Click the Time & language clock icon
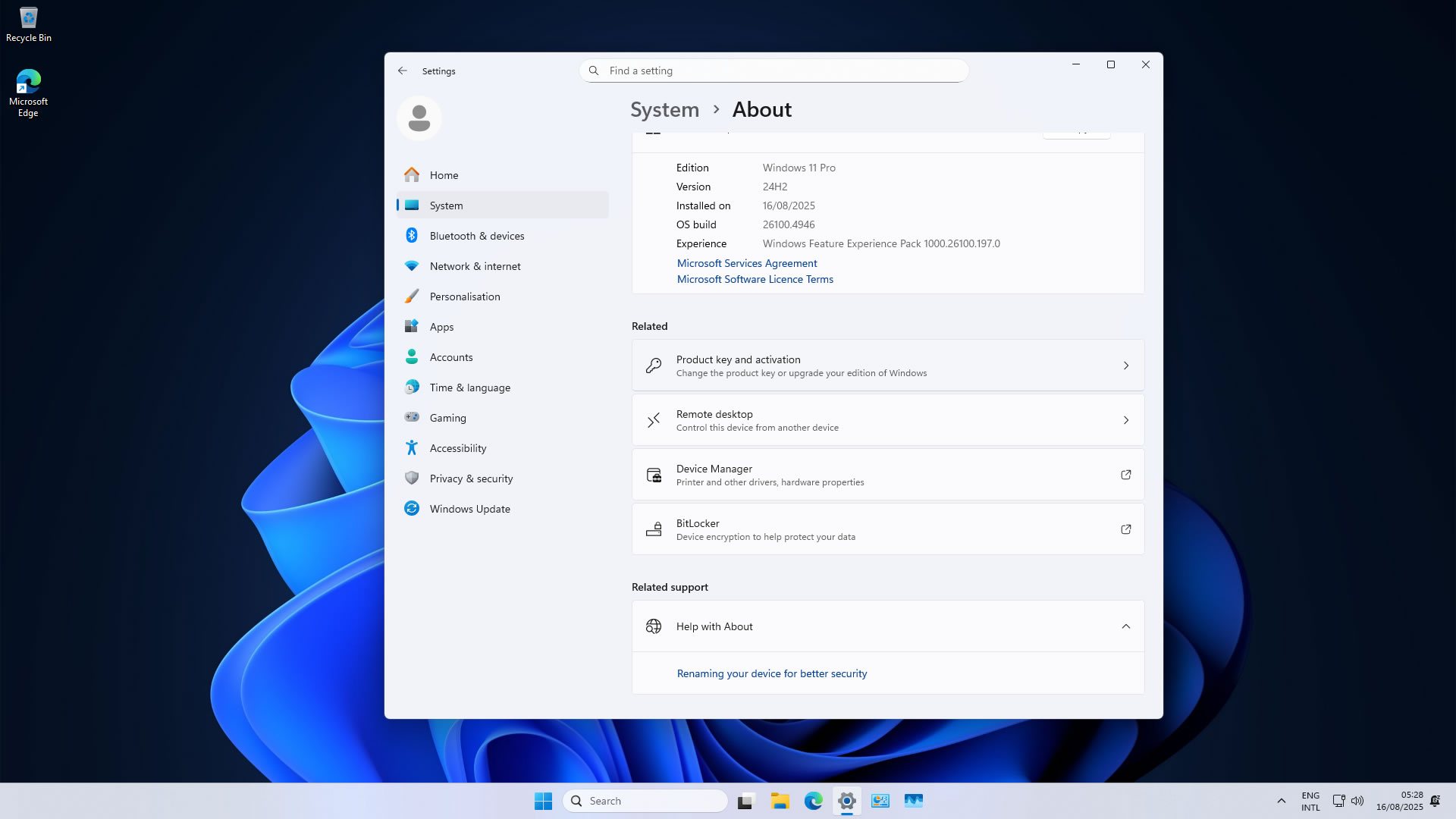The width and height of the screenshot is (1456, 819). pos(412,387)
